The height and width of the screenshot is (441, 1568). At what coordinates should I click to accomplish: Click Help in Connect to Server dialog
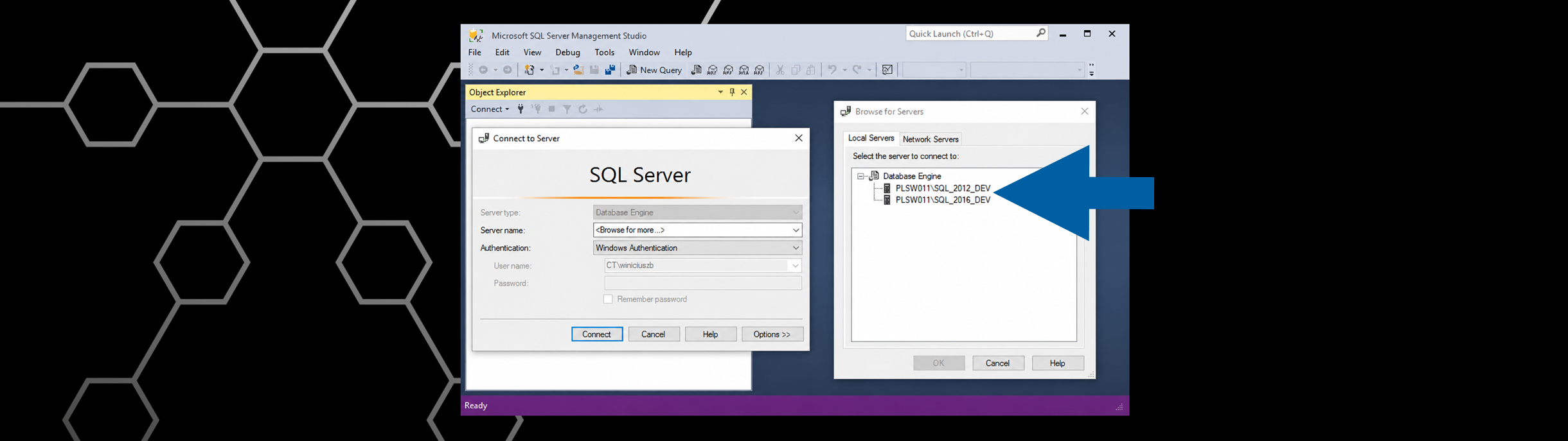click(x=710, y=334)
